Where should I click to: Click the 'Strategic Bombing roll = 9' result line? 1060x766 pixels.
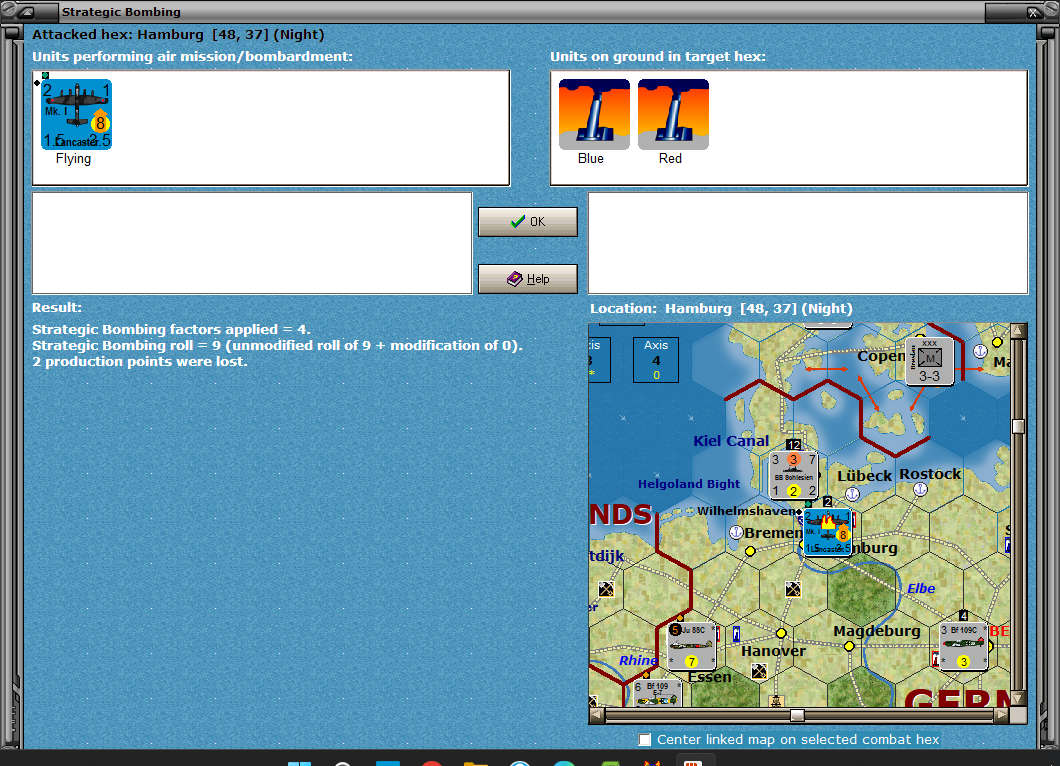(278, 345)
